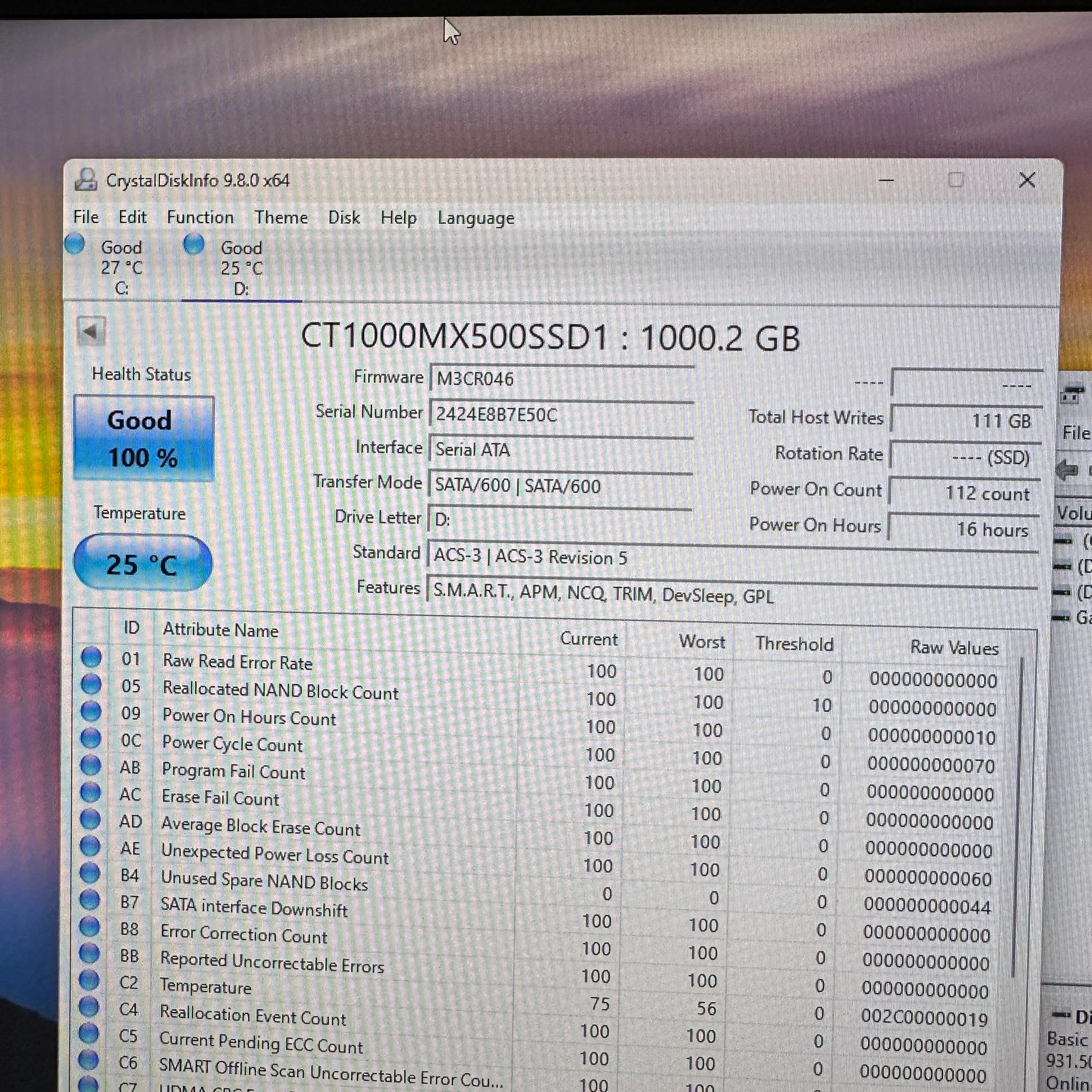The width and height of the screenshot is (1092, 1092).
Task: Click the Attribute Name column header
Action: click(220, 630)
